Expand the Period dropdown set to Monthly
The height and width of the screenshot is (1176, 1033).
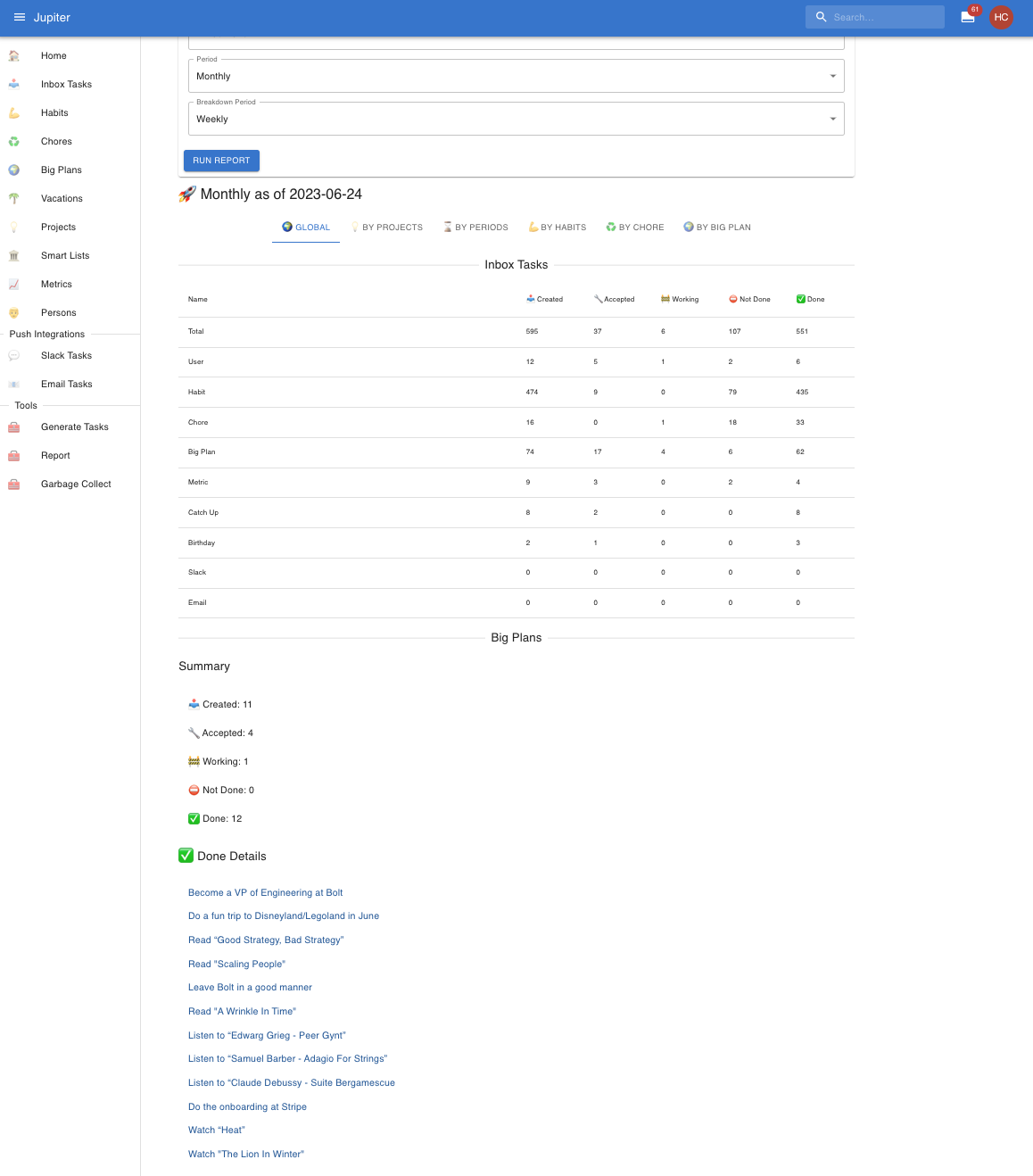pos(516,77)
